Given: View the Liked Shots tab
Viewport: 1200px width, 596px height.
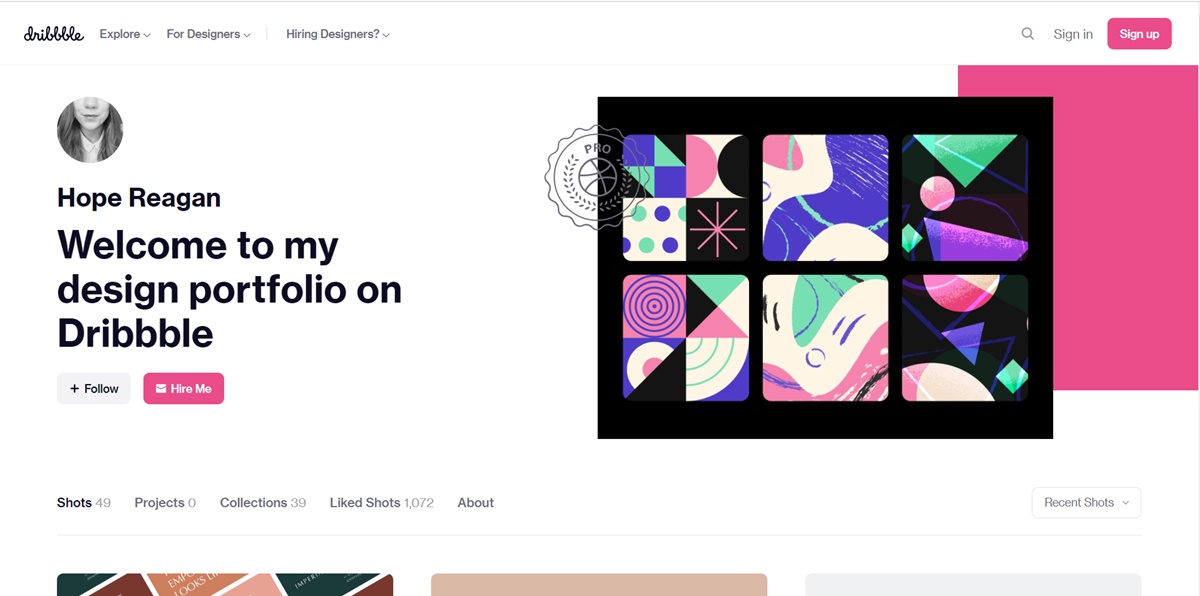Looking at the screenshot, I should click(382, 503).
